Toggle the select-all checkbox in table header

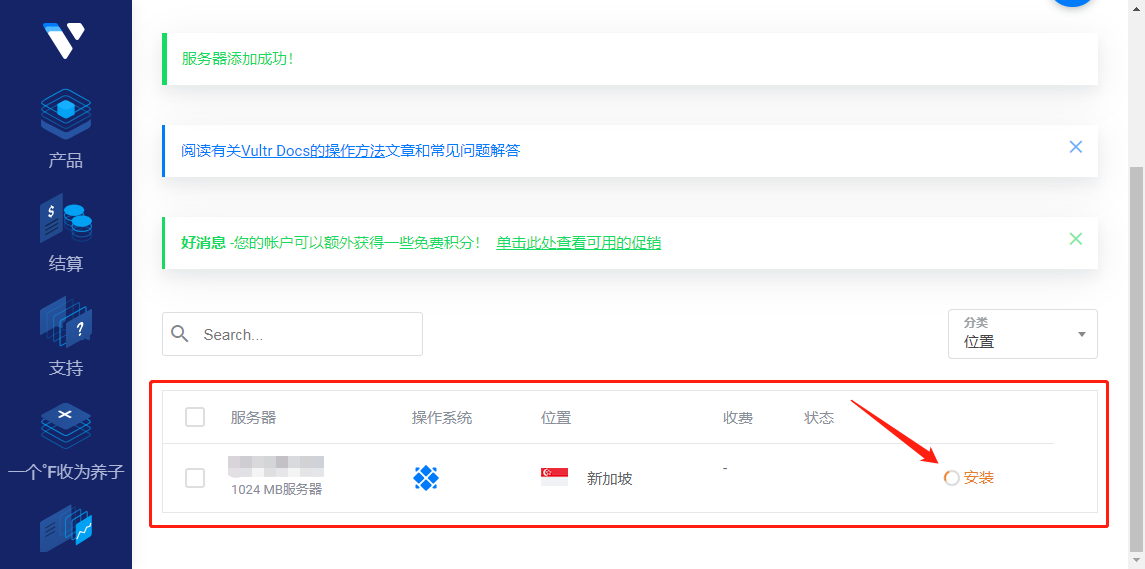pos(195,417)
